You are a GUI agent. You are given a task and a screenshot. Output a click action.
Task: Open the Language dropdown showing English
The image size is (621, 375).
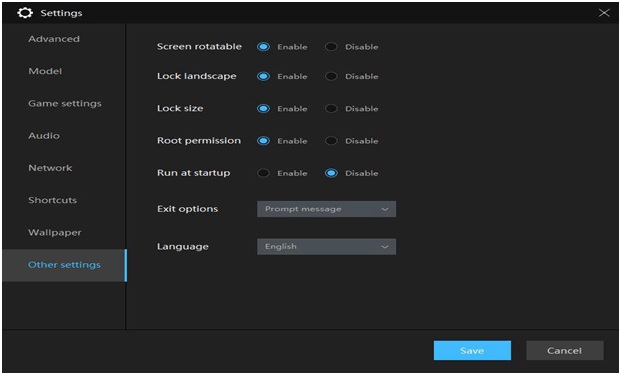coord(326,247)
